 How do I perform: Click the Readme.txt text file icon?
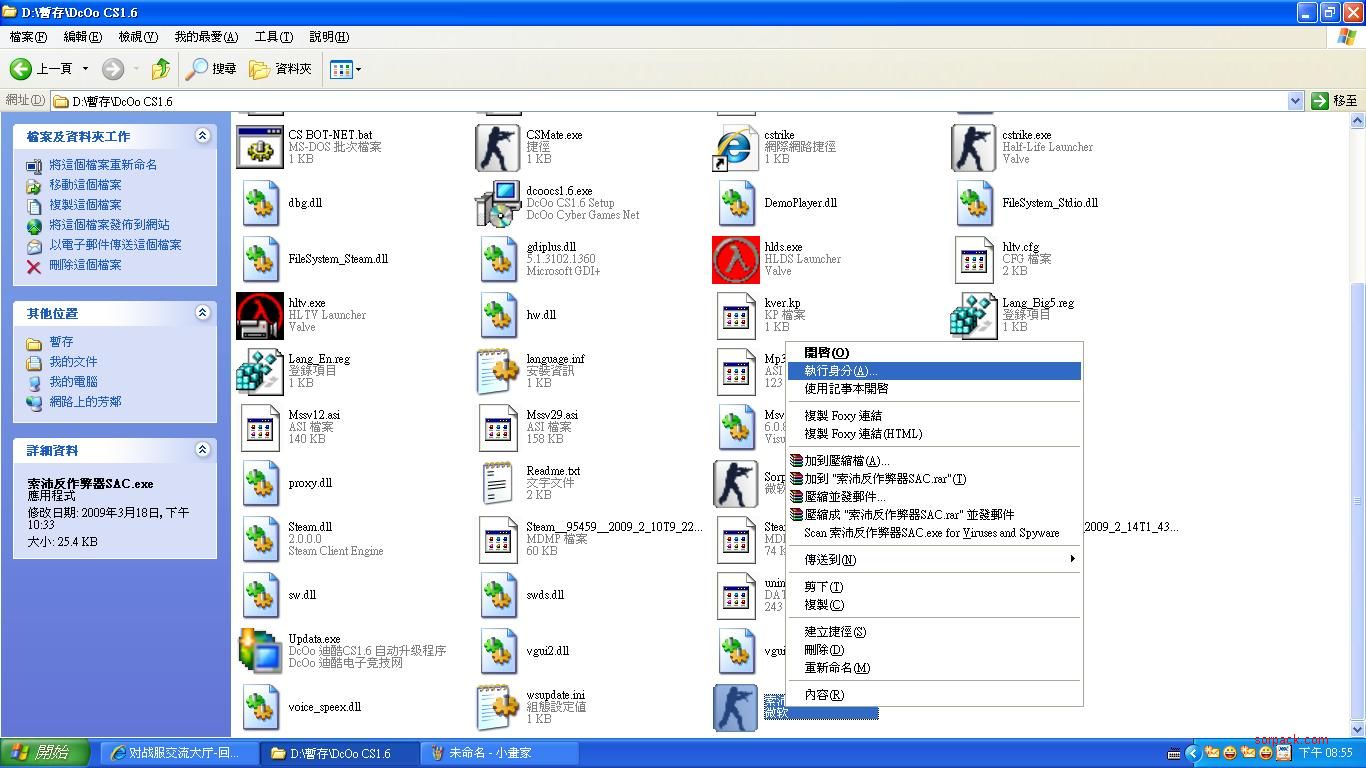click(x=498, y=484)
